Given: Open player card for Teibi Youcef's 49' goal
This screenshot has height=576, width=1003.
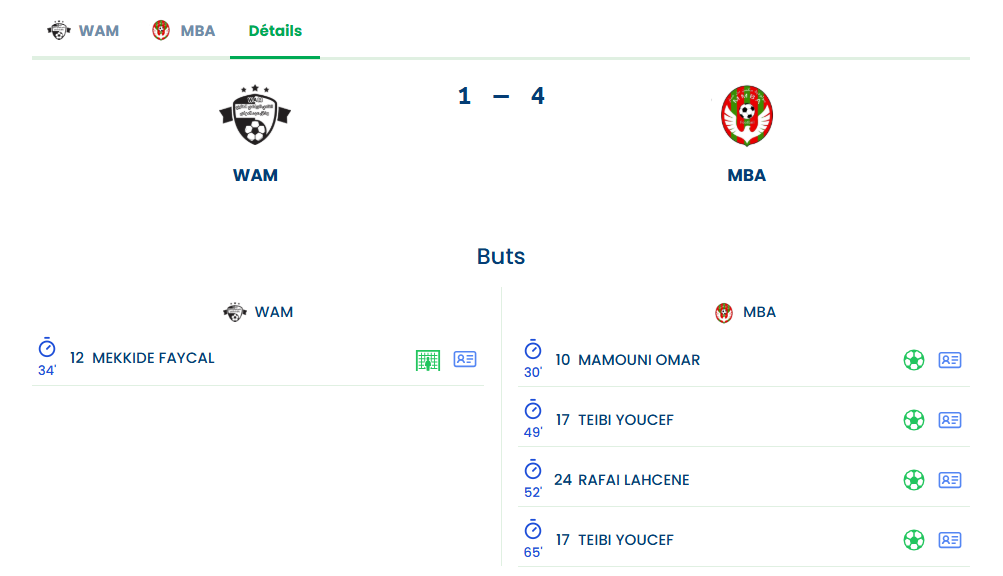Looking at the screenshot, I should pyautogui.click(x=950, y=420).
